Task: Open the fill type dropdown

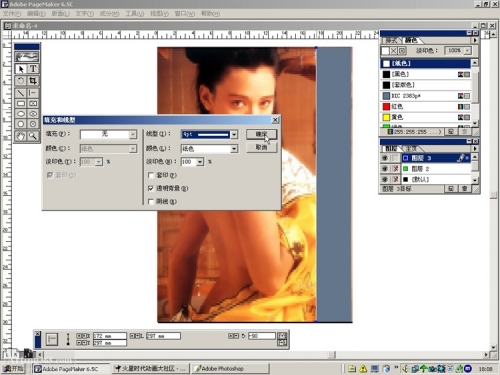Action: coord(133,134)
